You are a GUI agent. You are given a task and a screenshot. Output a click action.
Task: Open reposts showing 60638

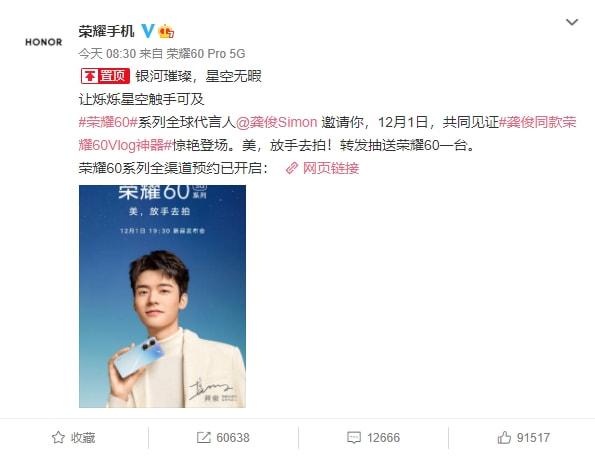223,437
